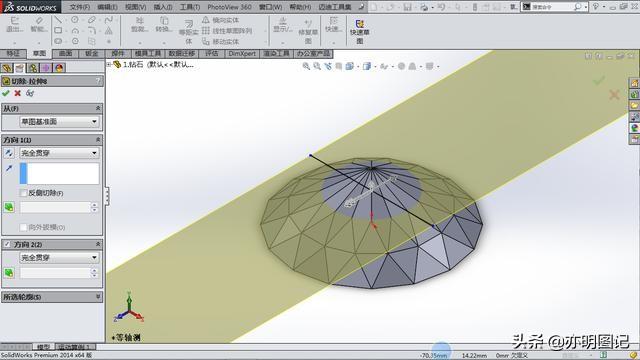
Task: Click the detailed preview glasses icon
Action: (30, 93)
